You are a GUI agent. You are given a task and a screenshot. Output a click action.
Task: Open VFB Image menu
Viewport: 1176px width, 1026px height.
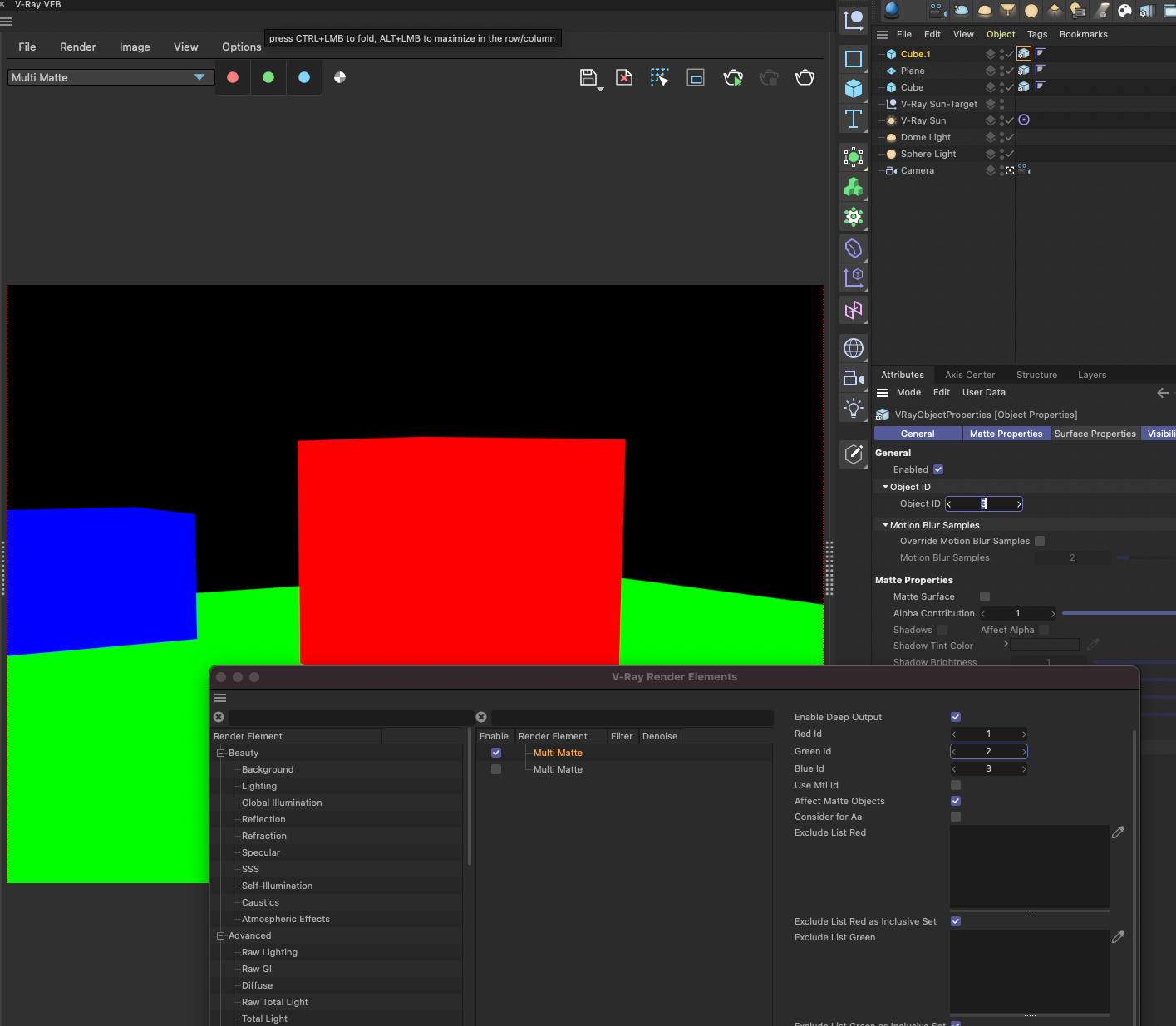135,47
